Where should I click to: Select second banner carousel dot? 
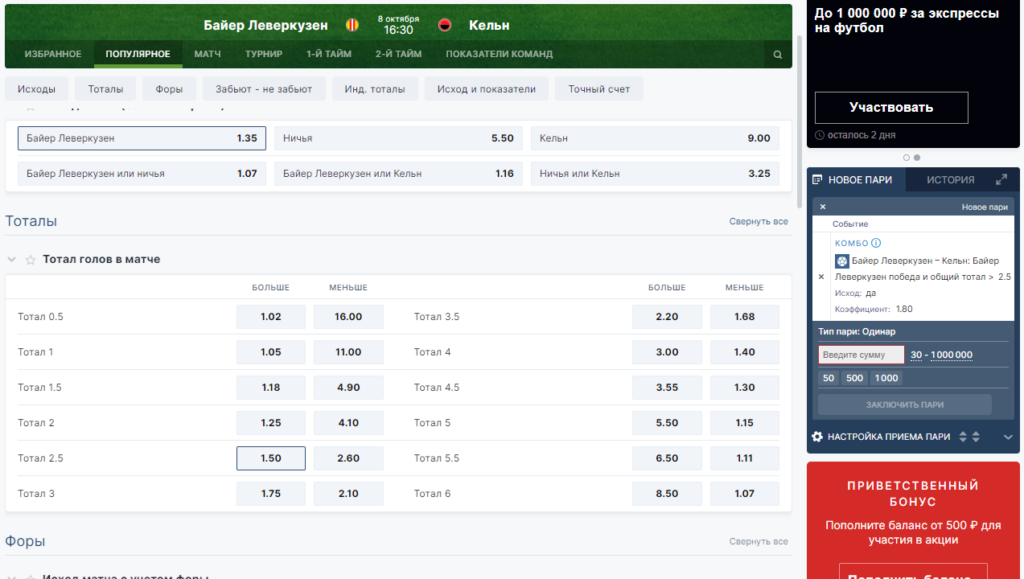coord(917,158)
